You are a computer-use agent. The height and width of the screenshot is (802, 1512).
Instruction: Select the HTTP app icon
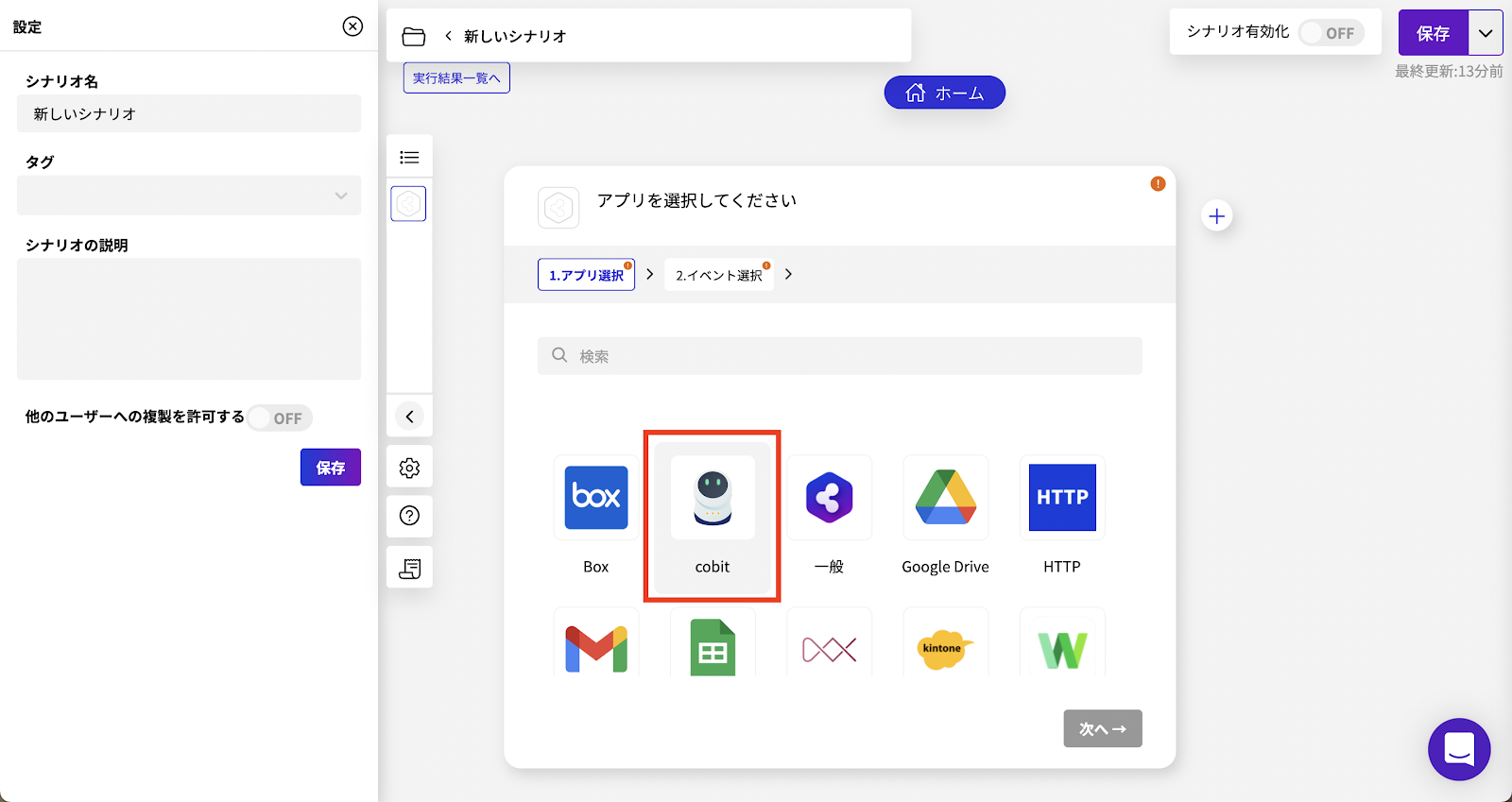coord(1062,498)
